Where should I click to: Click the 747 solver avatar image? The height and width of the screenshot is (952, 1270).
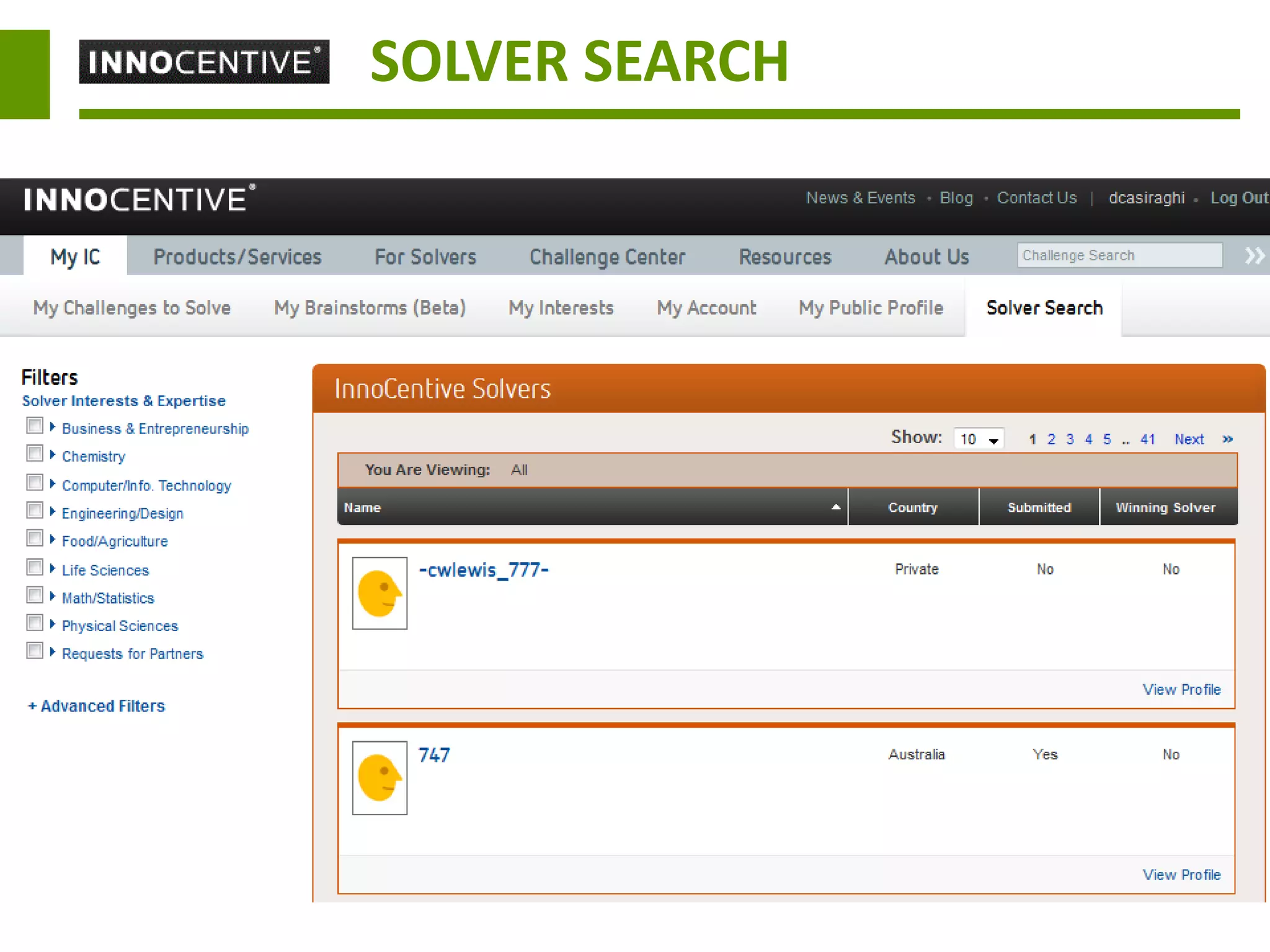pos(380,778)
